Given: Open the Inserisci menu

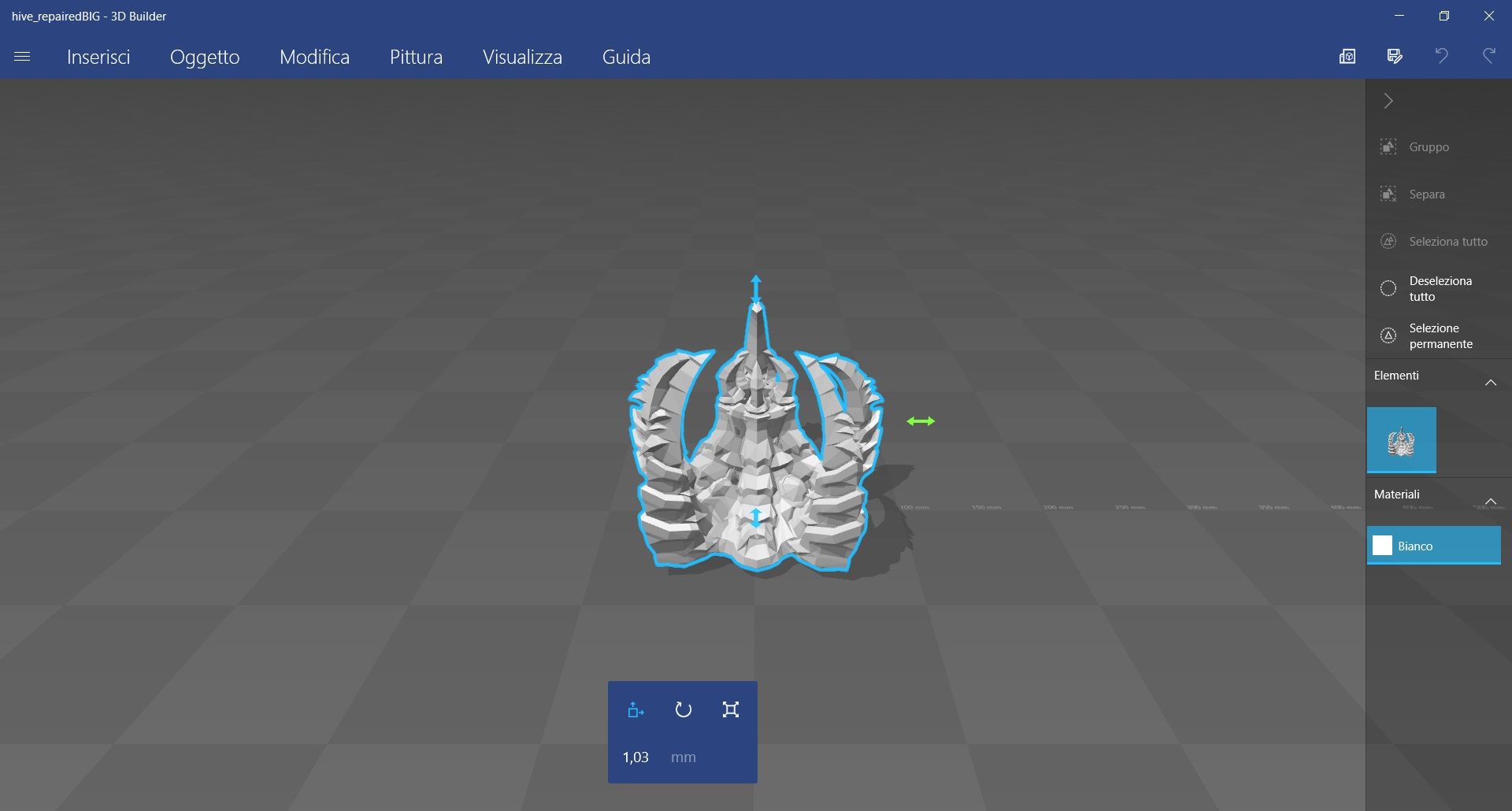Looking at the screenshot, I should click(x=98, y=57).
